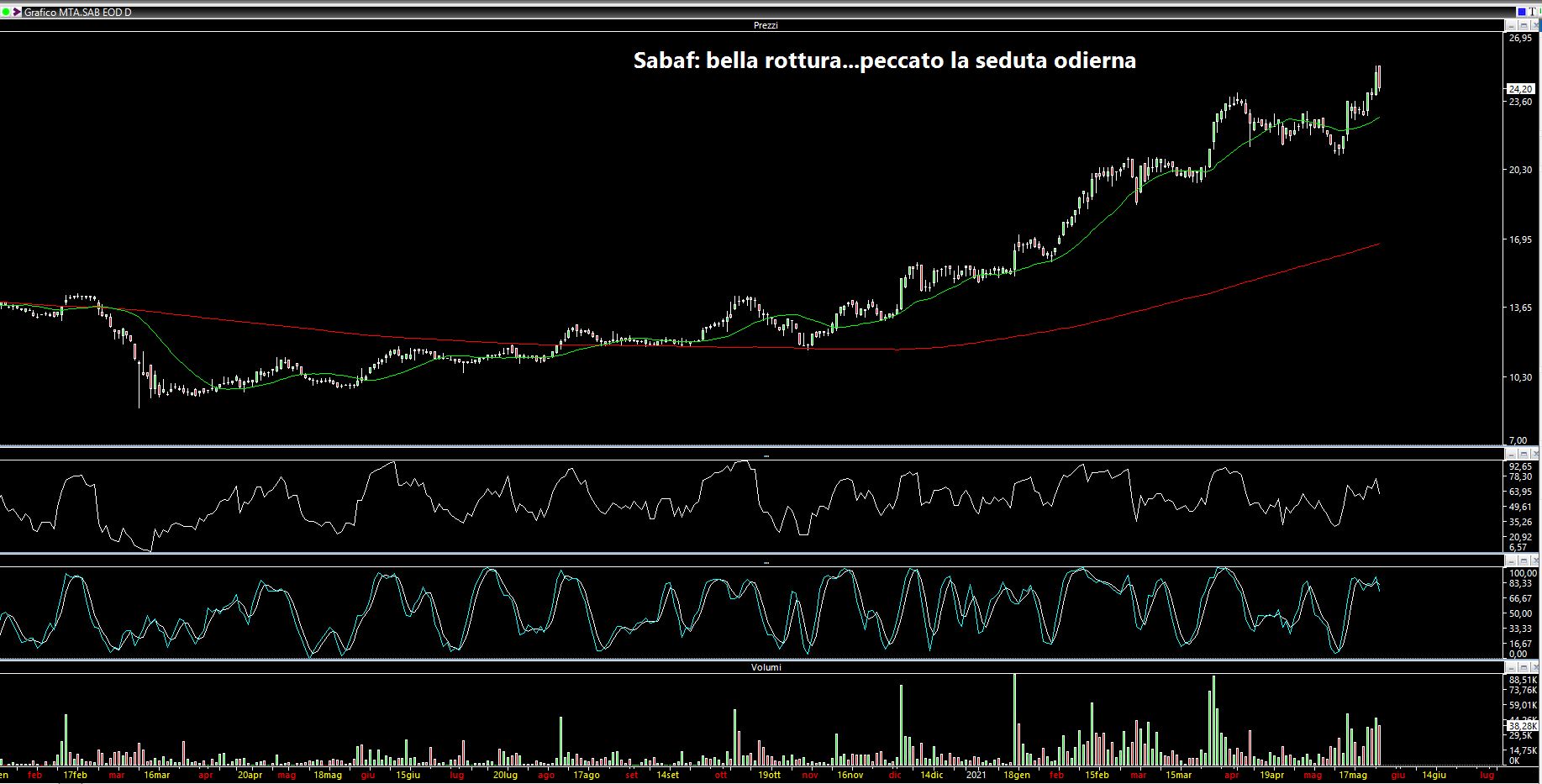Click the 63,95 oscillator axis label
This screenshot has width=1542, height=784.
pyautogui.click(x=1520, y=492)
